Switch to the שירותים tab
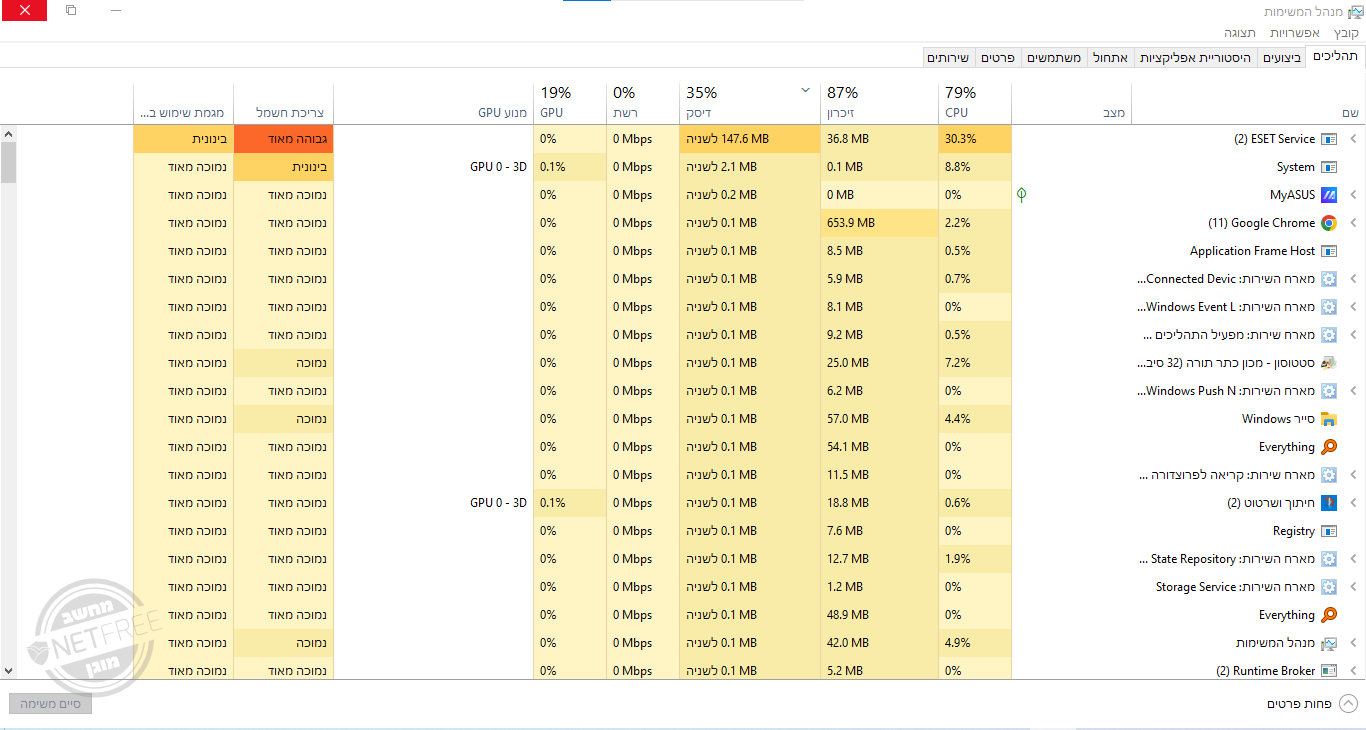The image size is (1366, 730). (x=948, y=58)
